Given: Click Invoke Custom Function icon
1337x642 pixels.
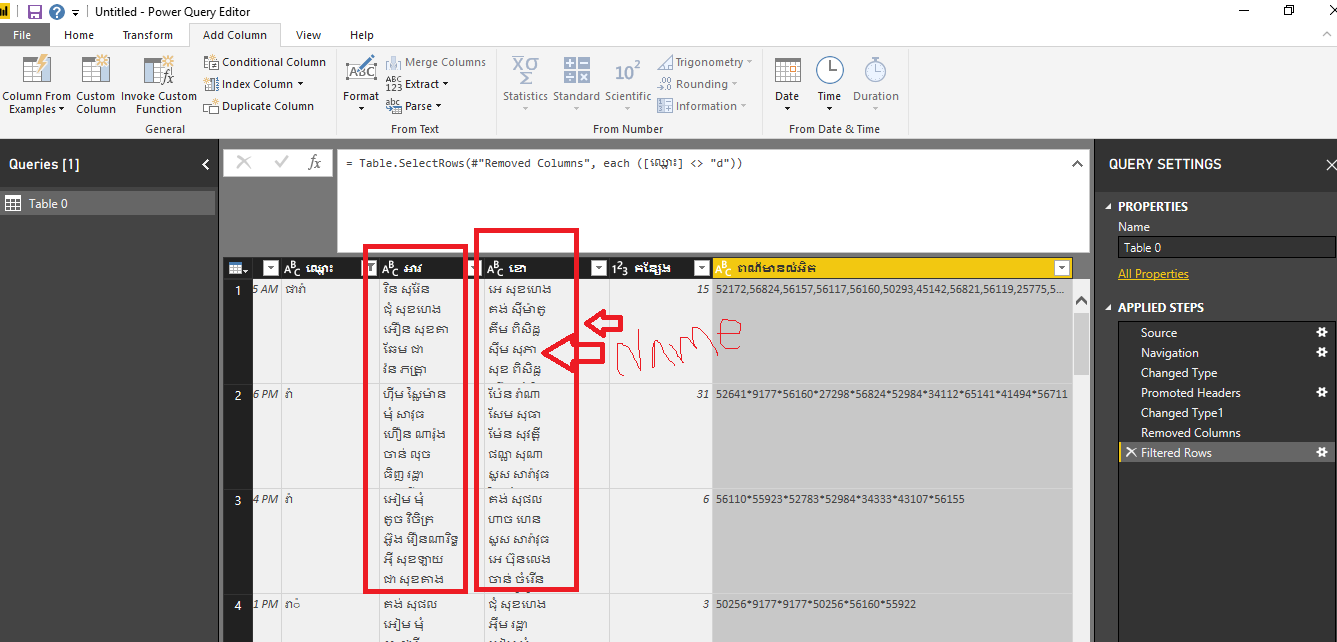Looking at the screenshot, I should click(159, 71).
